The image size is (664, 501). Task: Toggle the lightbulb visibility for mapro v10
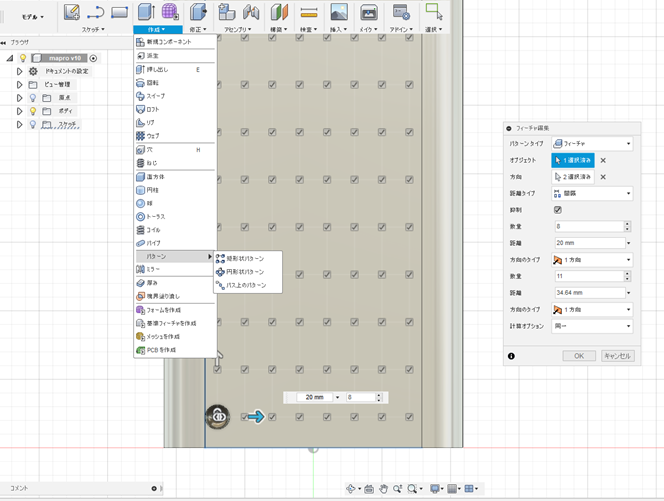(23, 58)
